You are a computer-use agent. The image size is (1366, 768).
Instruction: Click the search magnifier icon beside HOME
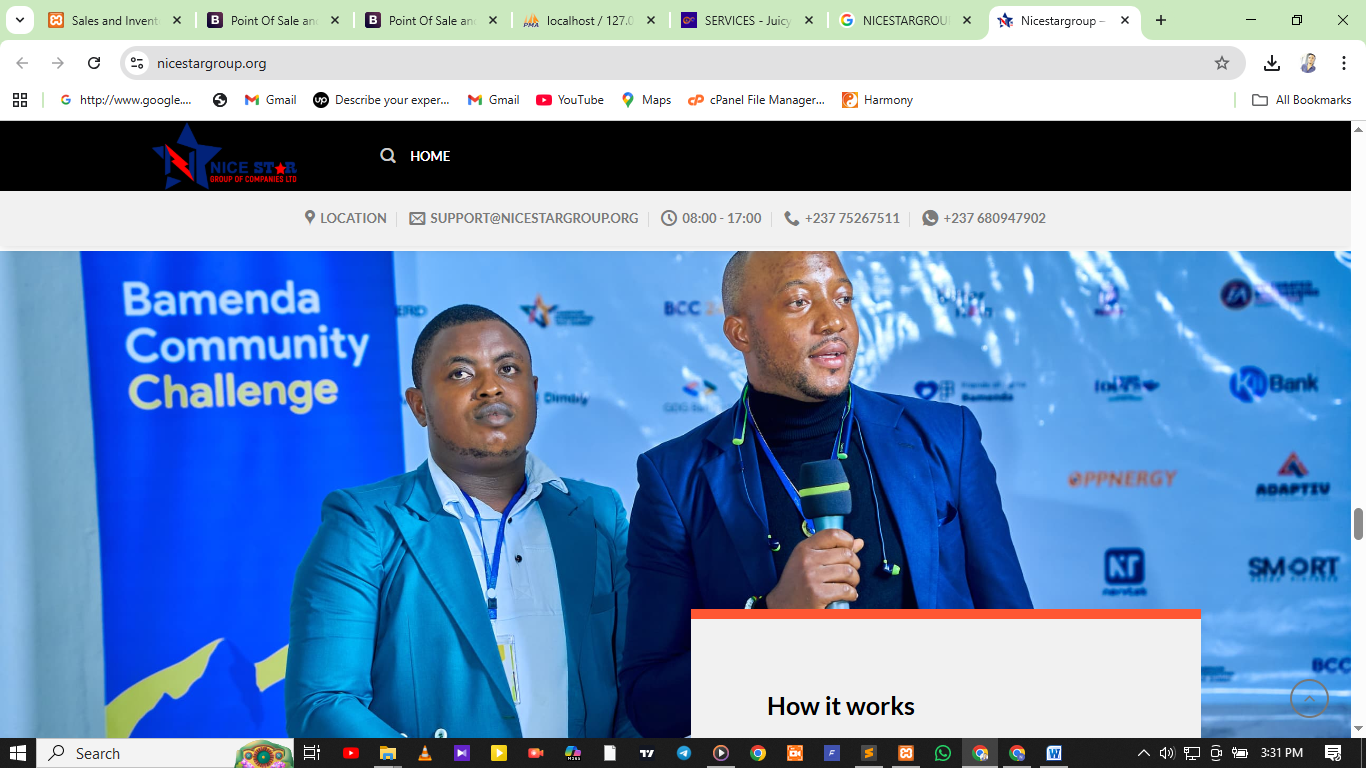[388, 156]
